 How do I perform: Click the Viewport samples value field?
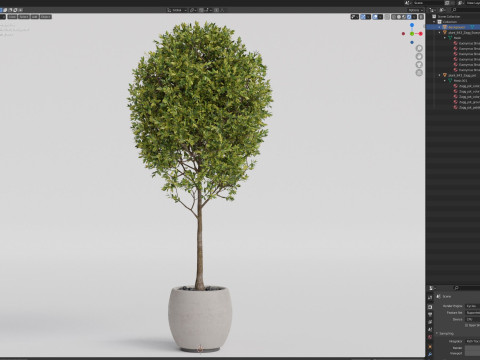(473, 353)
